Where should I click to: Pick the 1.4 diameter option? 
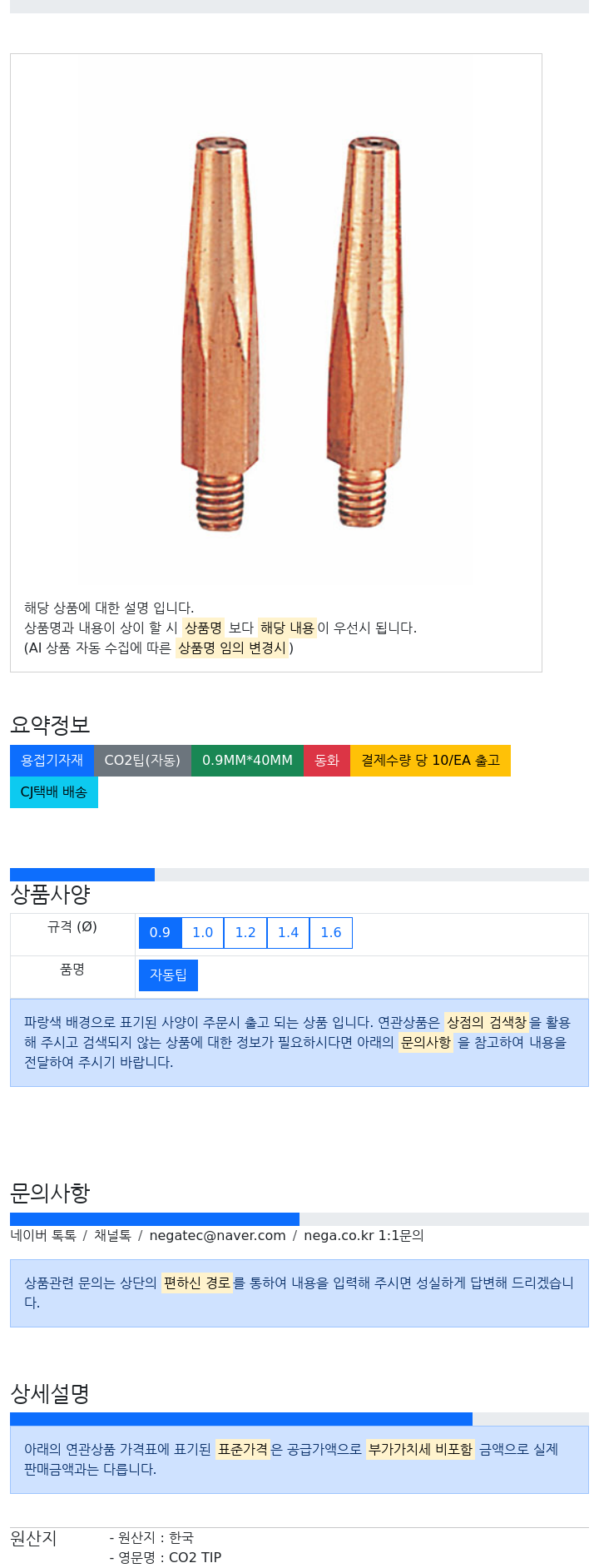pyautogui.click(x=288, y=933)
